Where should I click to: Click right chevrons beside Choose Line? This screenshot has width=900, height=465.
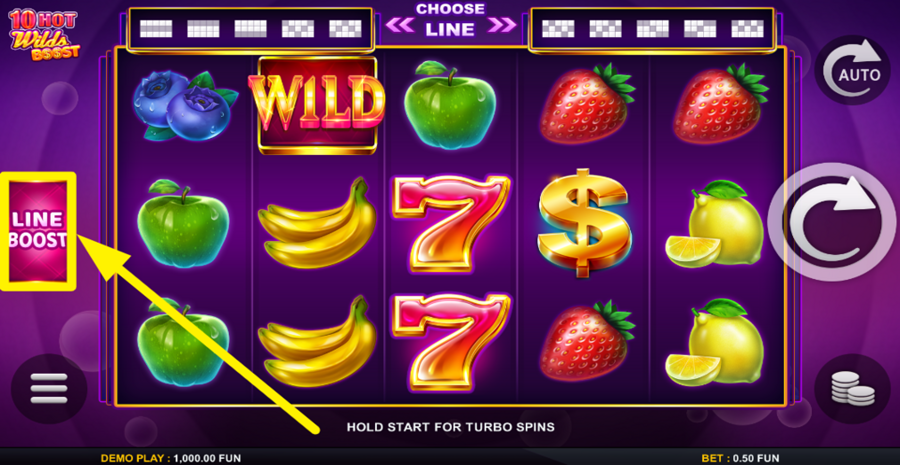click(501, 25)
